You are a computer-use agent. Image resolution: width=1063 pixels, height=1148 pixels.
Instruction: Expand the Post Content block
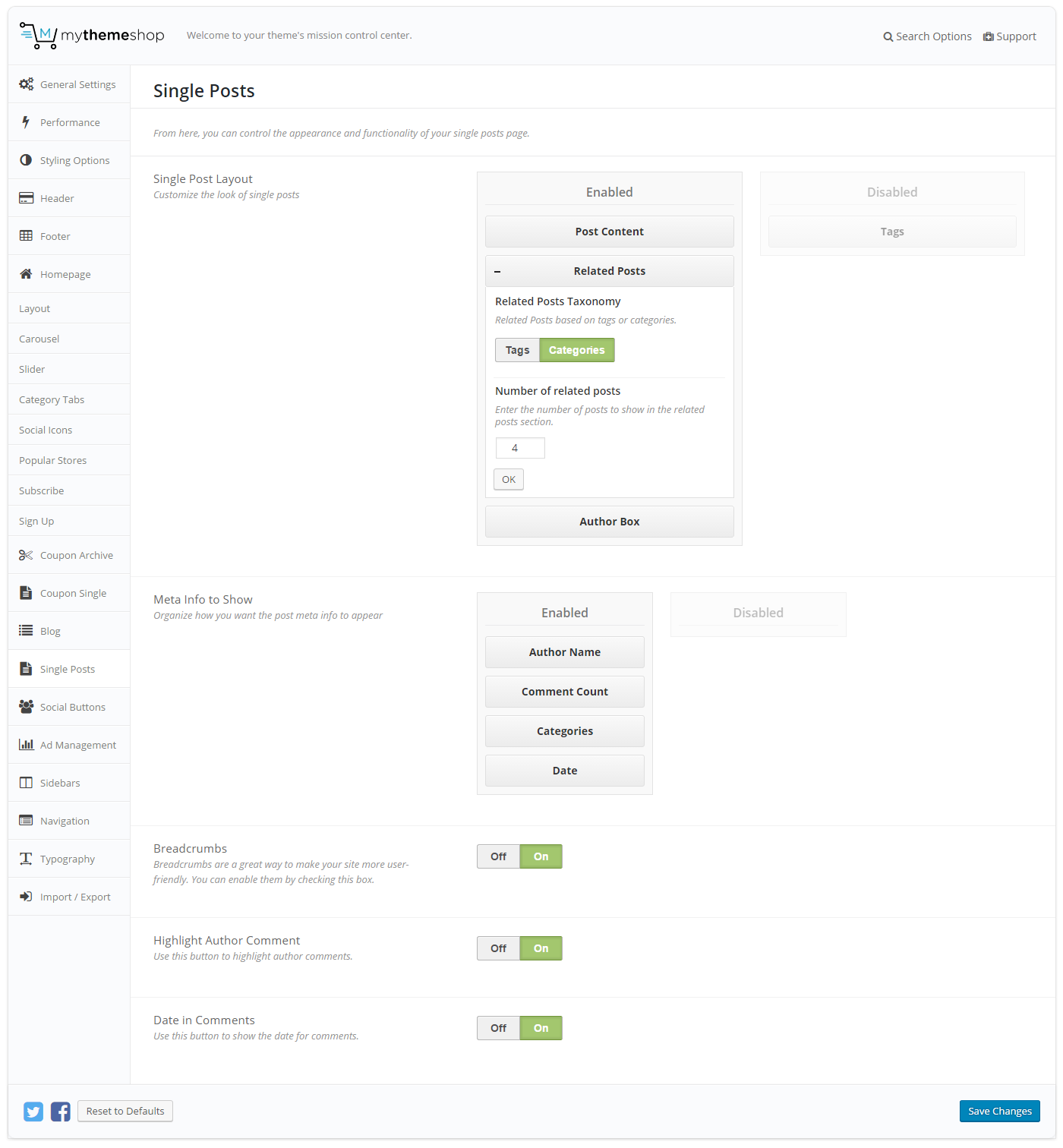click(x=609, y=232)
